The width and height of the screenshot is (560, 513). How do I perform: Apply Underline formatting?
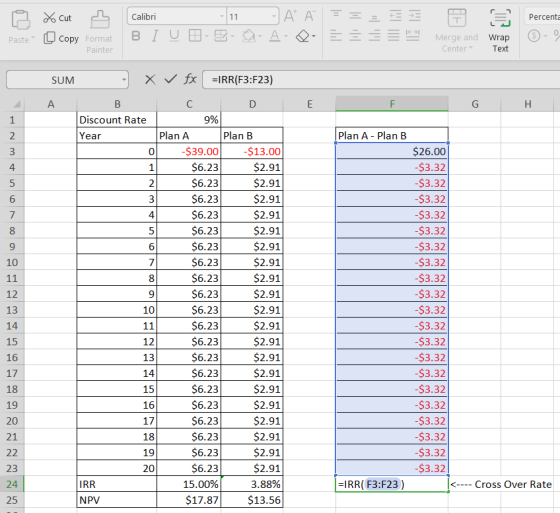(174, 36)
